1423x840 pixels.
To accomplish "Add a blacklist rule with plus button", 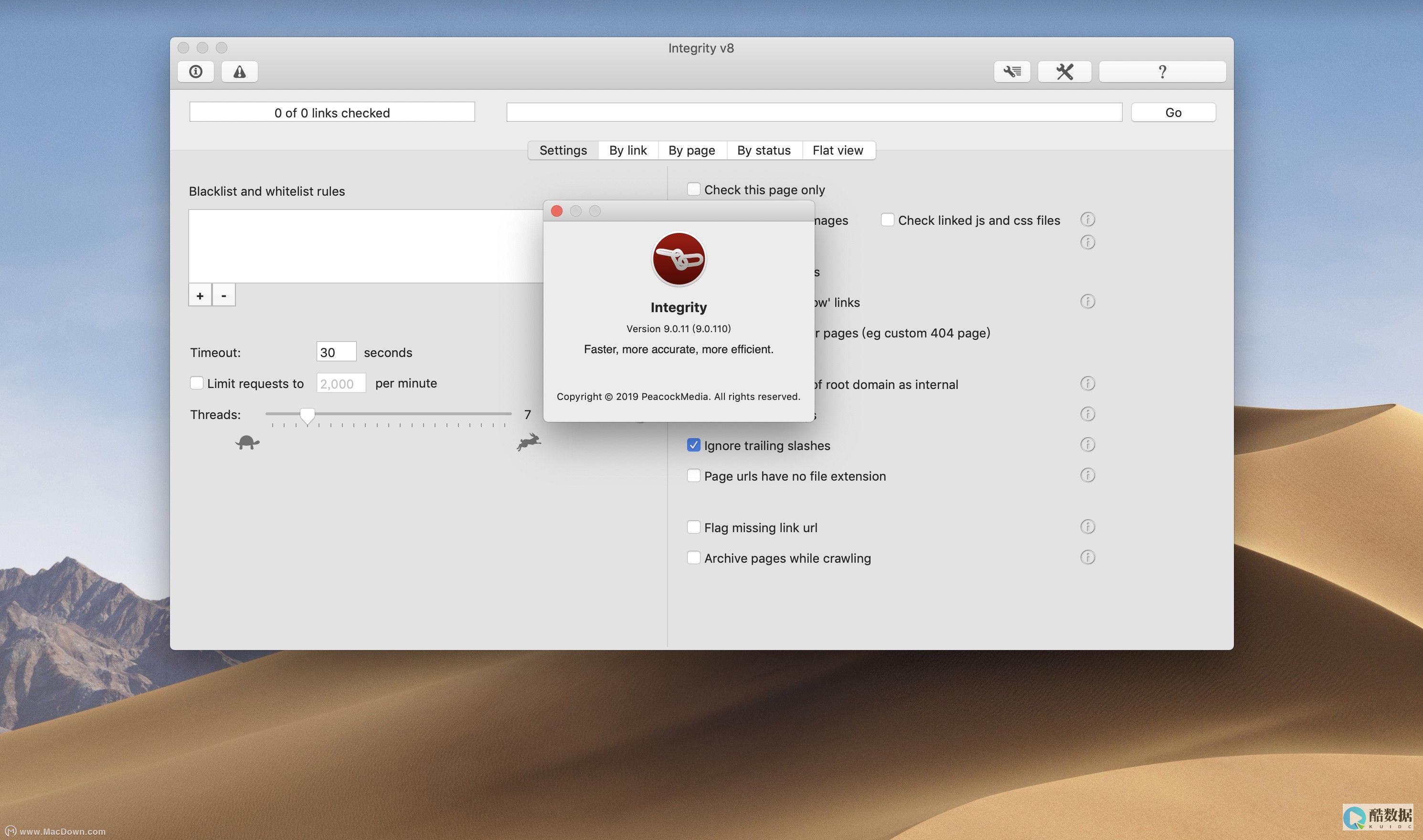I will pos(200,295).
